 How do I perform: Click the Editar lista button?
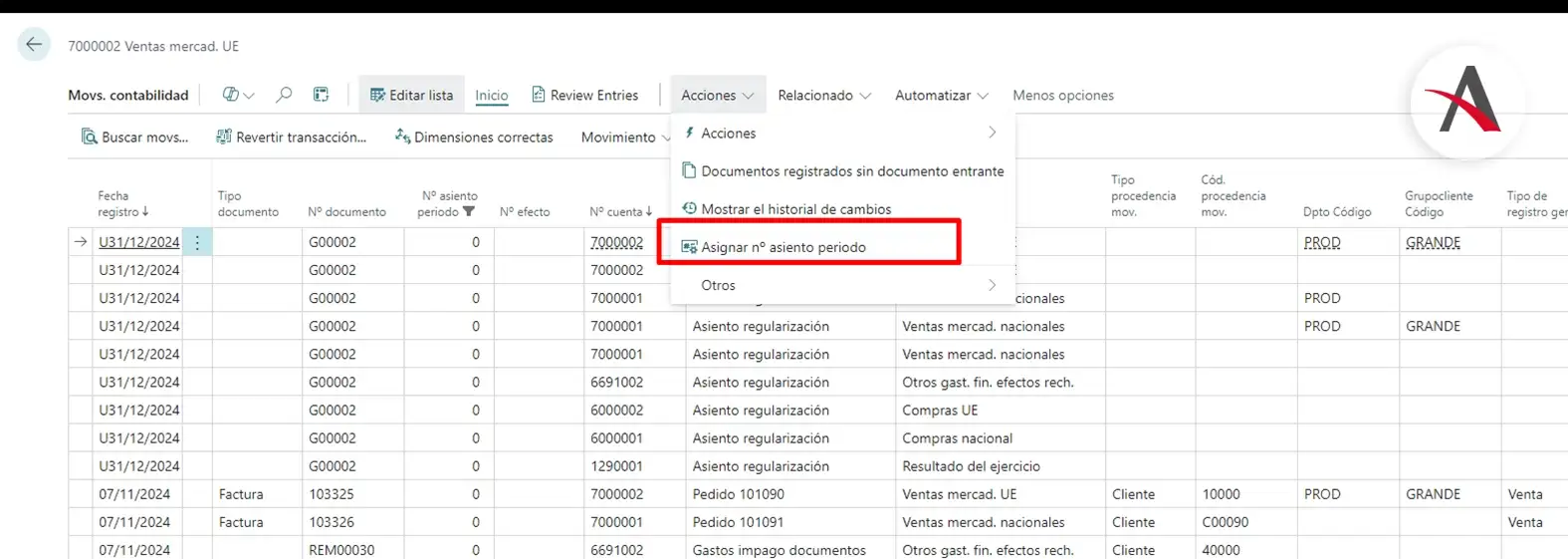point(411,95)
